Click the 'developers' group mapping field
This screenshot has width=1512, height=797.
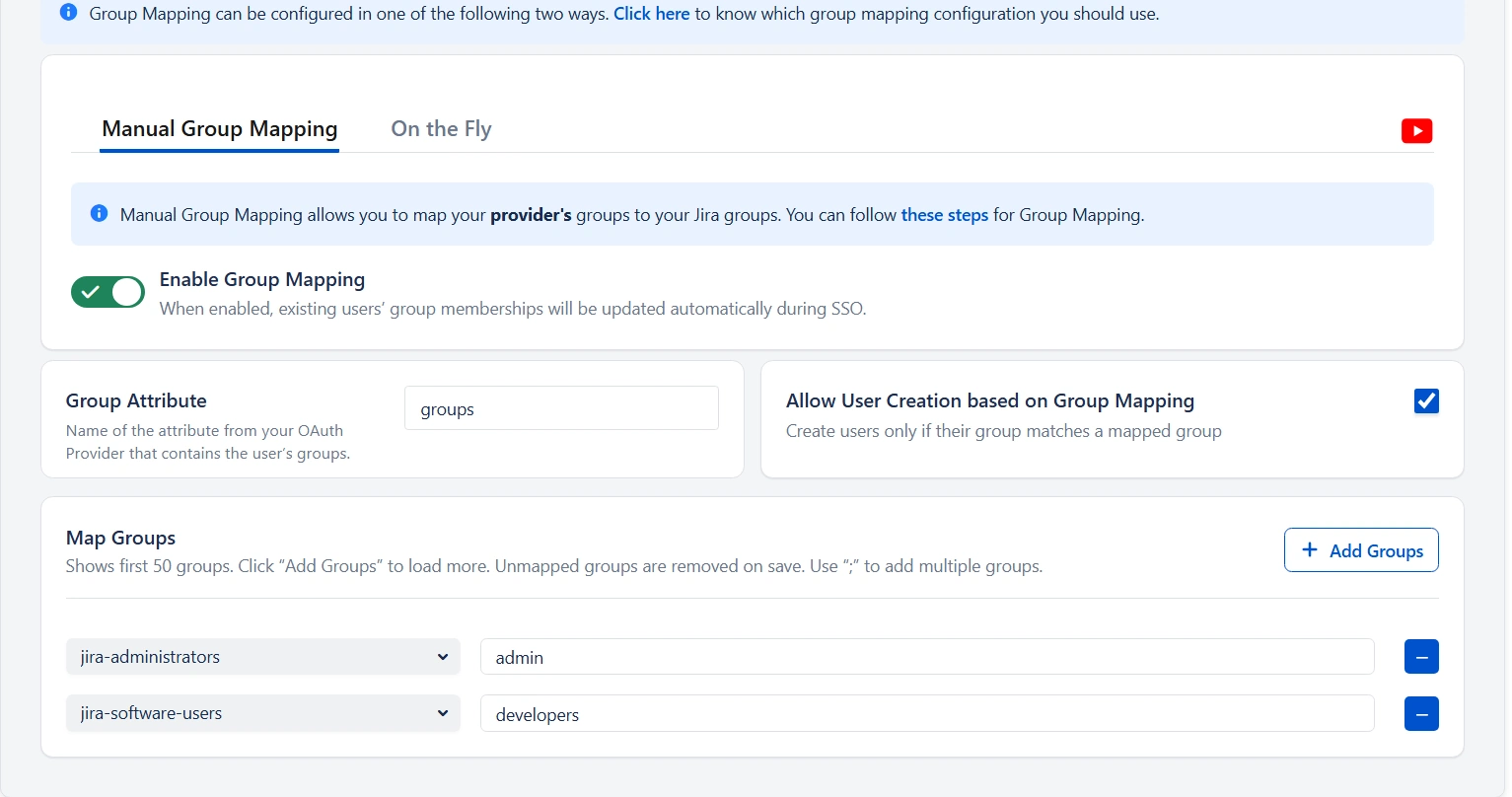point(925,713)
